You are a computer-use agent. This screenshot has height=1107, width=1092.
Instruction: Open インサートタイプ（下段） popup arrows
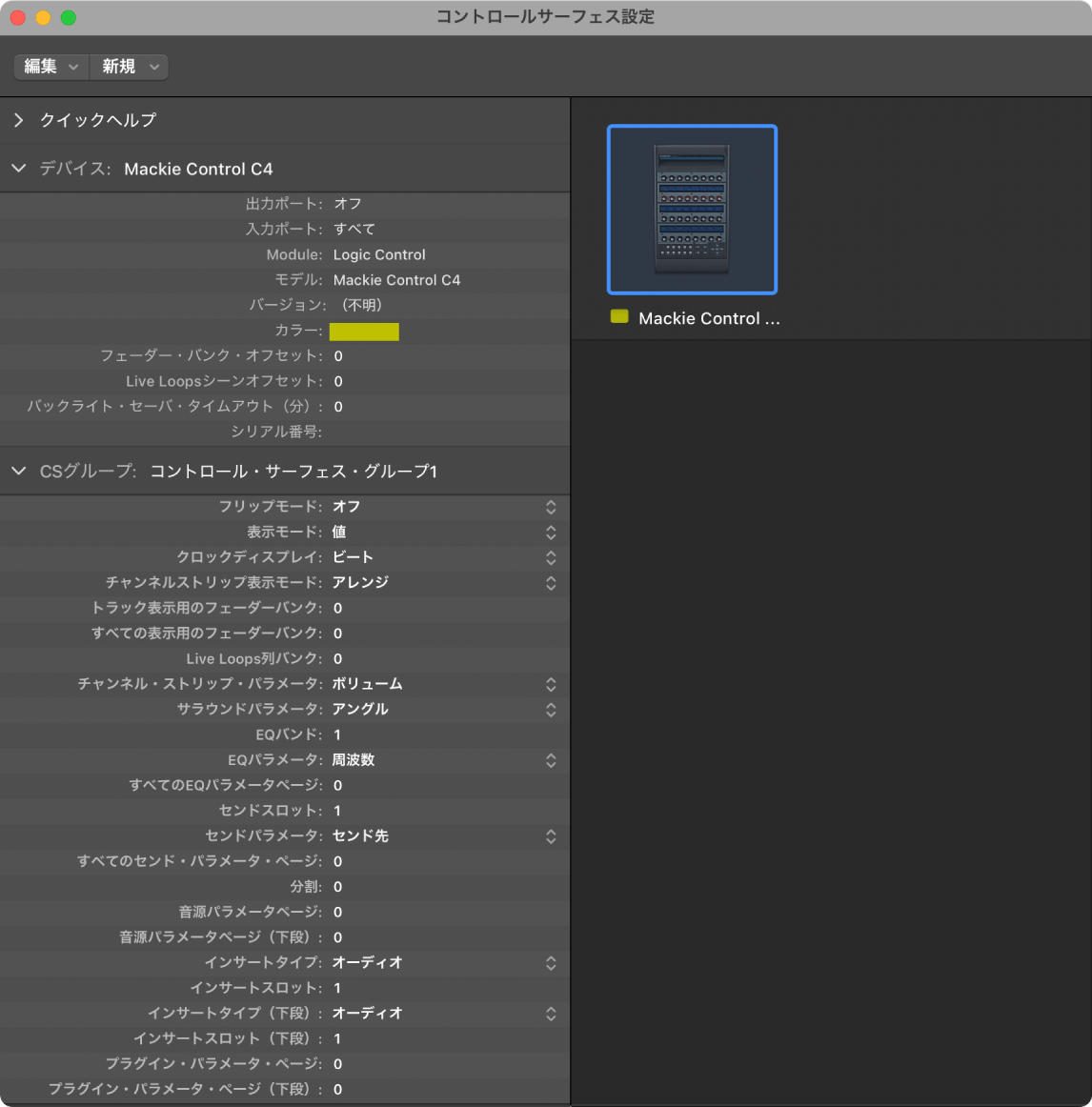(x=551, y=1014)
